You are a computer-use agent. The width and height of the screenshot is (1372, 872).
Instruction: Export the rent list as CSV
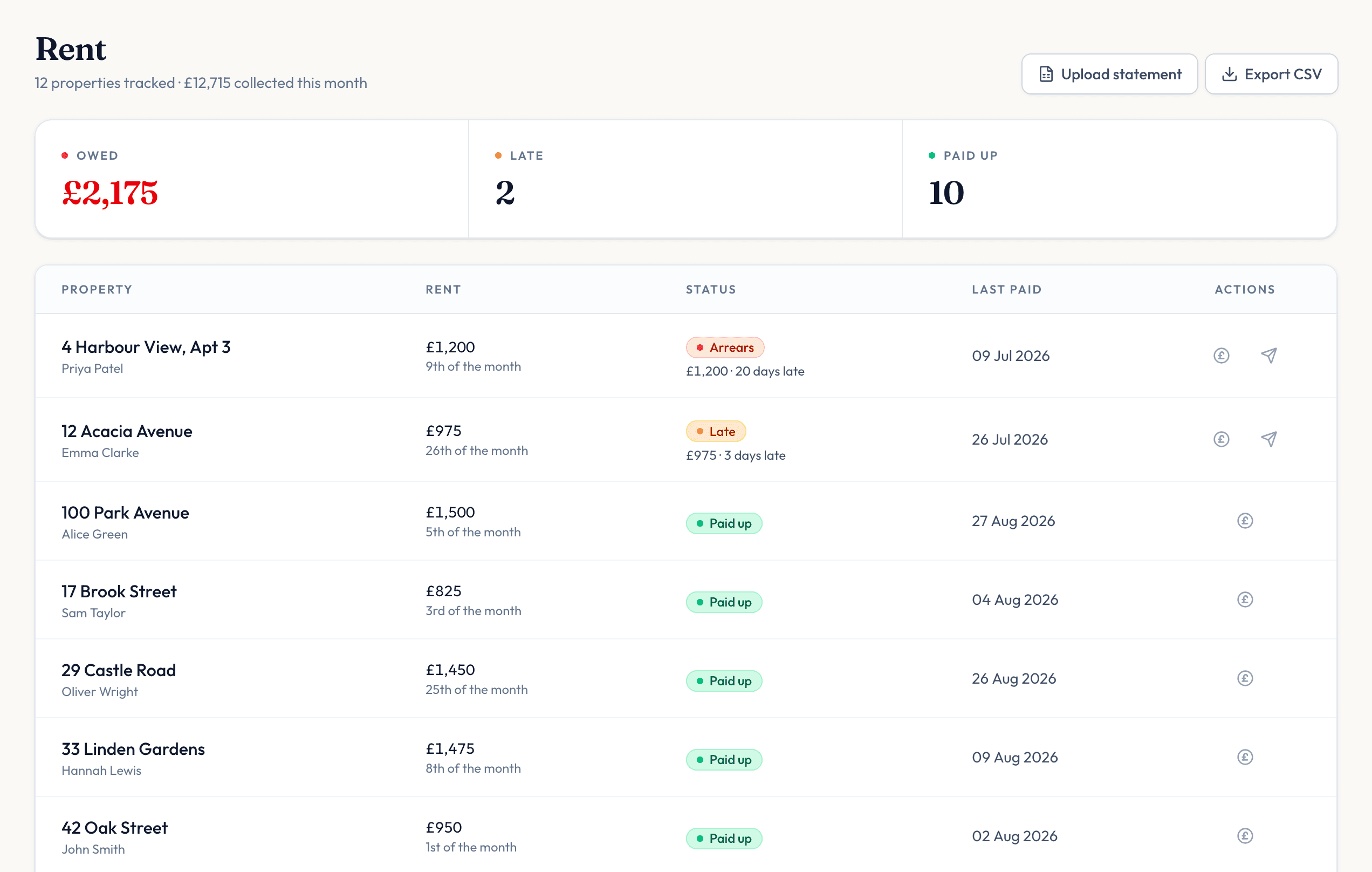tap(1271, 74)
